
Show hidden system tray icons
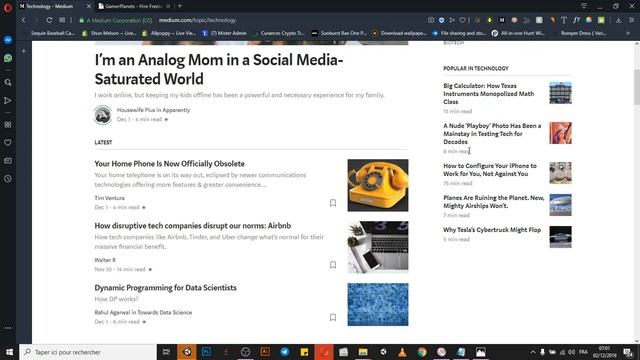[x=533, y=352]
